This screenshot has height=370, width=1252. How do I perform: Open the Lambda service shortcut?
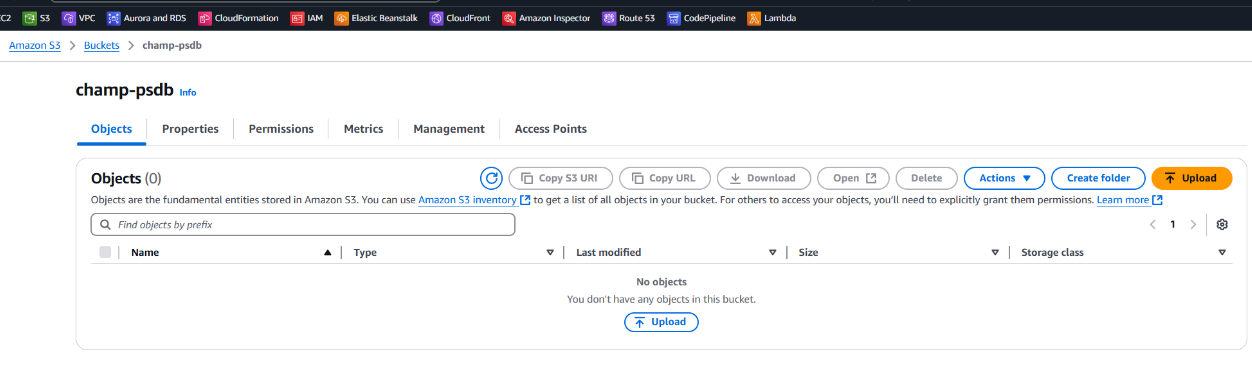click(x=772, y=17)
